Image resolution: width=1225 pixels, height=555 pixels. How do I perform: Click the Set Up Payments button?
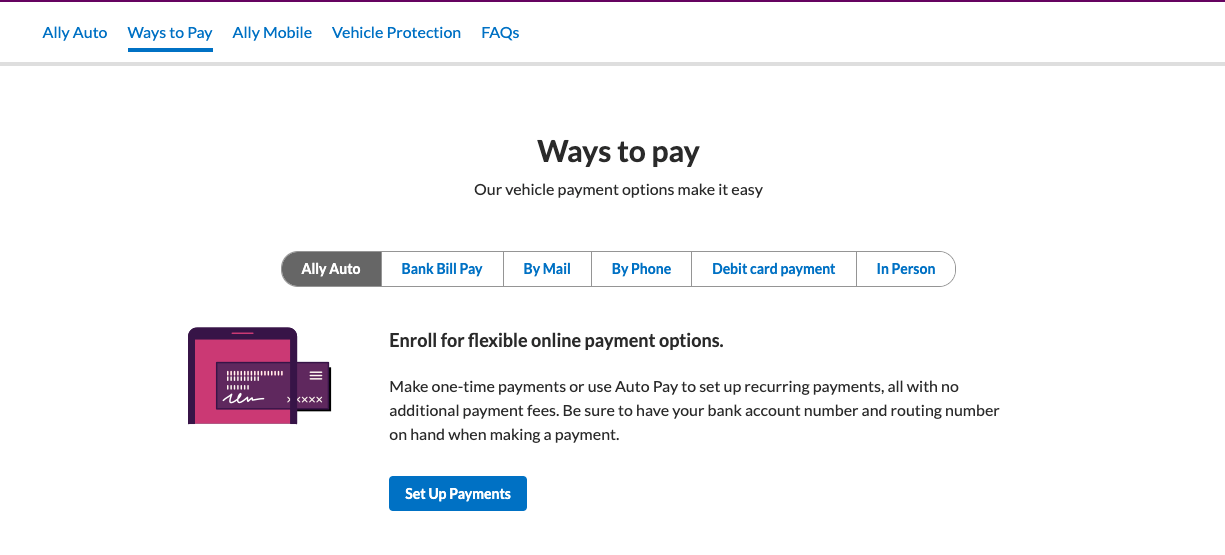point(458,494)
